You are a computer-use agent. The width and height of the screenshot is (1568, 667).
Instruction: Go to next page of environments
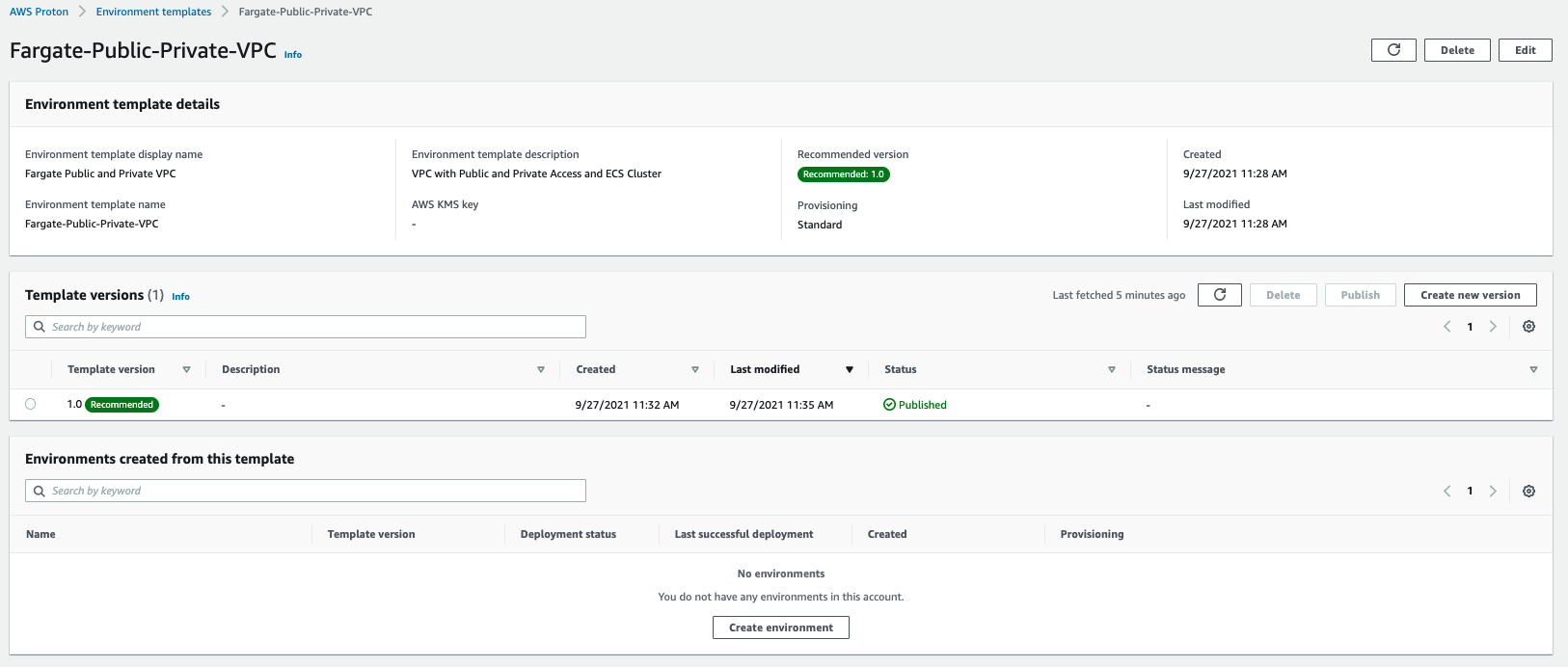1493,491
